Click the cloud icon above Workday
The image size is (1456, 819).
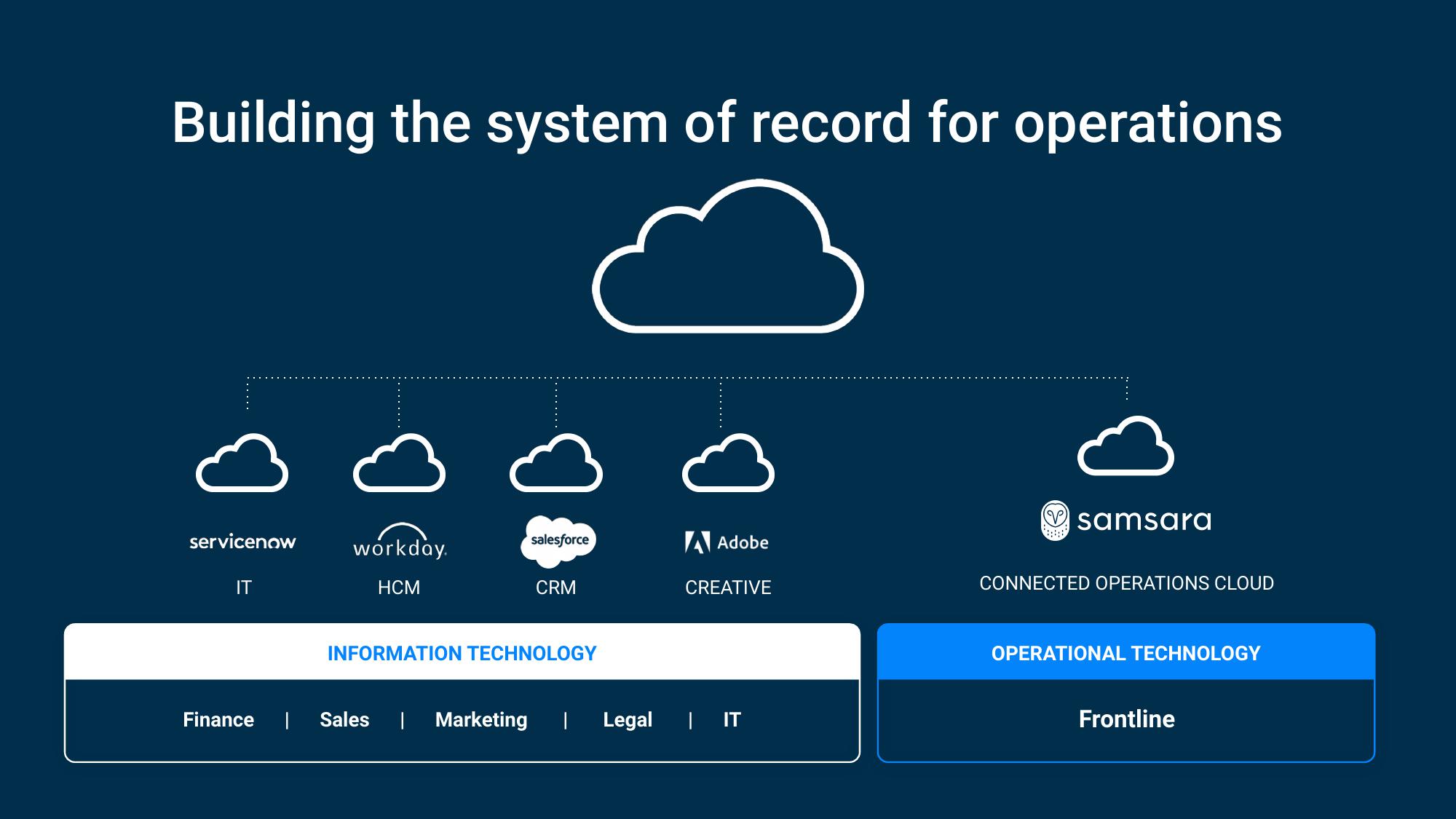tap(400, 463)
